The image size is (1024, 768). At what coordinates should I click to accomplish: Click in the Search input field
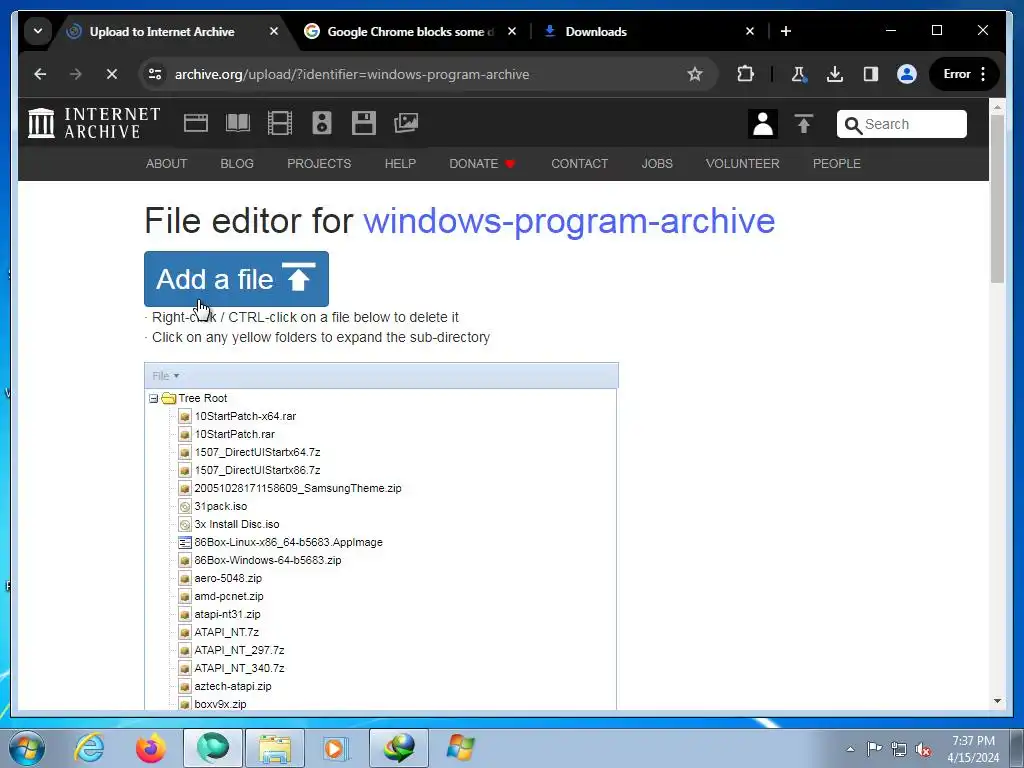(x=902, y=124)
